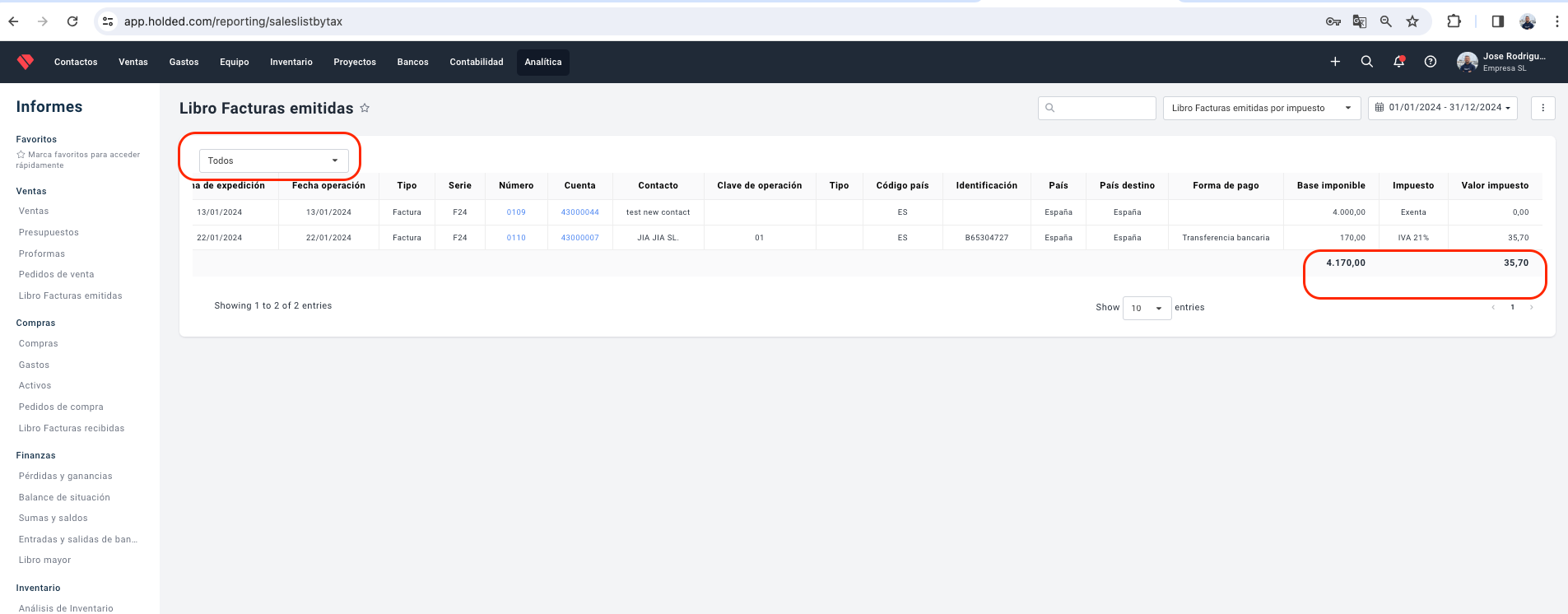1568x614 pixels.
Task: Open the Todos filter dropdown
Action: (x=274, y=160)
